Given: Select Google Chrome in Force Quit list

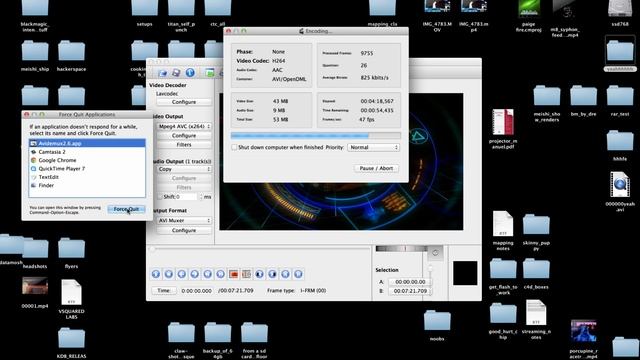Looking at the screenshot, I should click(87, 160).
